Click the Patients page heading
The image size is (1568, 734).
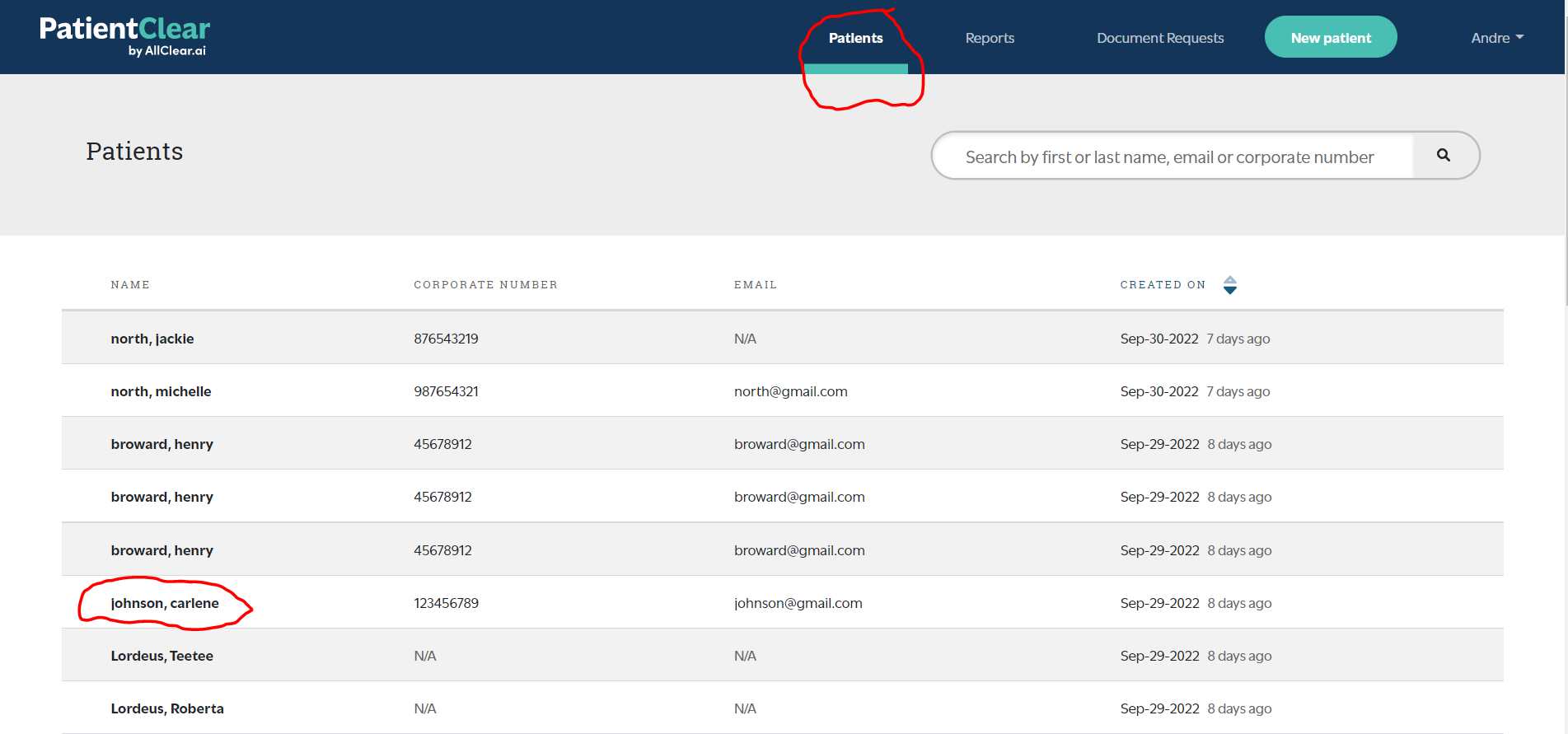point(134,151)
